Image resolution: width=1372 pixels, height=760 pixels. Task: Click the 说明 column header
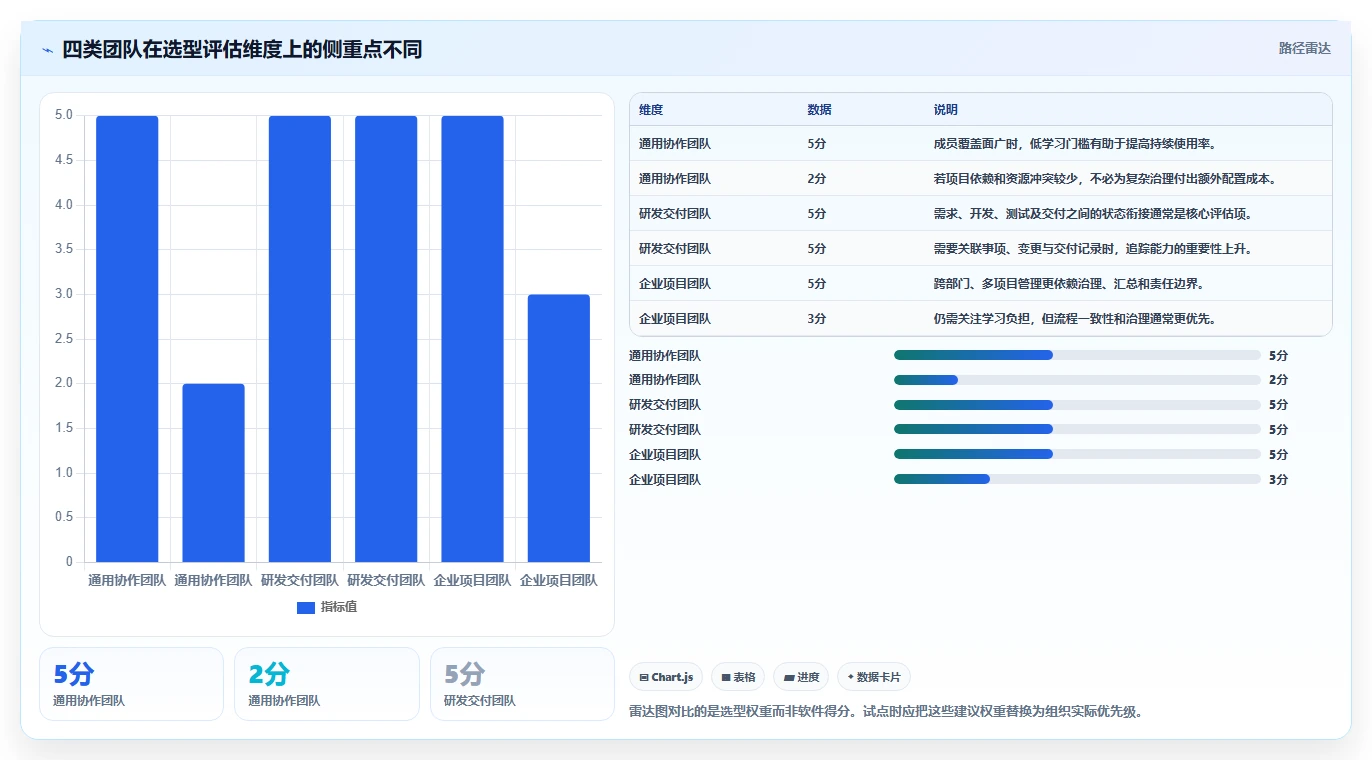(x=946, y=110)
